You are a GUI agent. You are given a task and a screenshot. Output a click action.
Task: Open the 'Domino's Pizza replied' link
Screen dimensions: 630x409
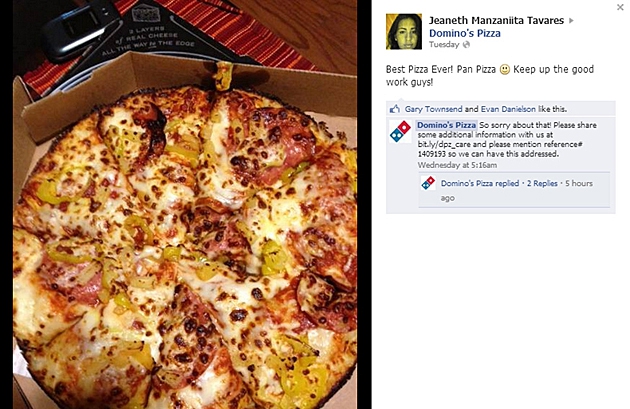point(480,183)
